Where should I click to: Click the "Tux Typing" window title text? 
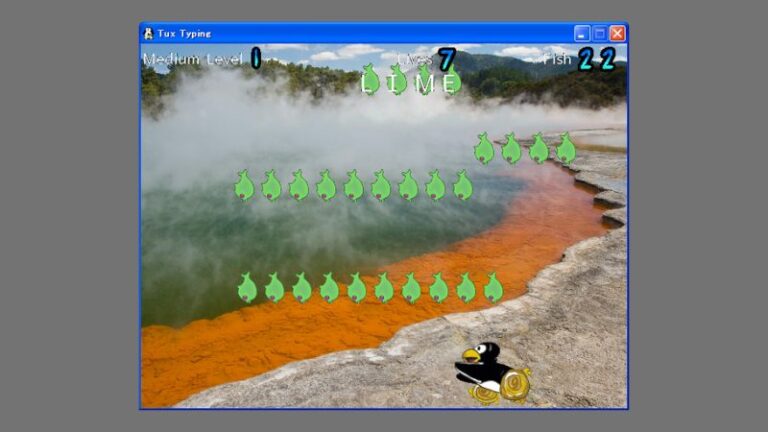[x=184, y=33]
